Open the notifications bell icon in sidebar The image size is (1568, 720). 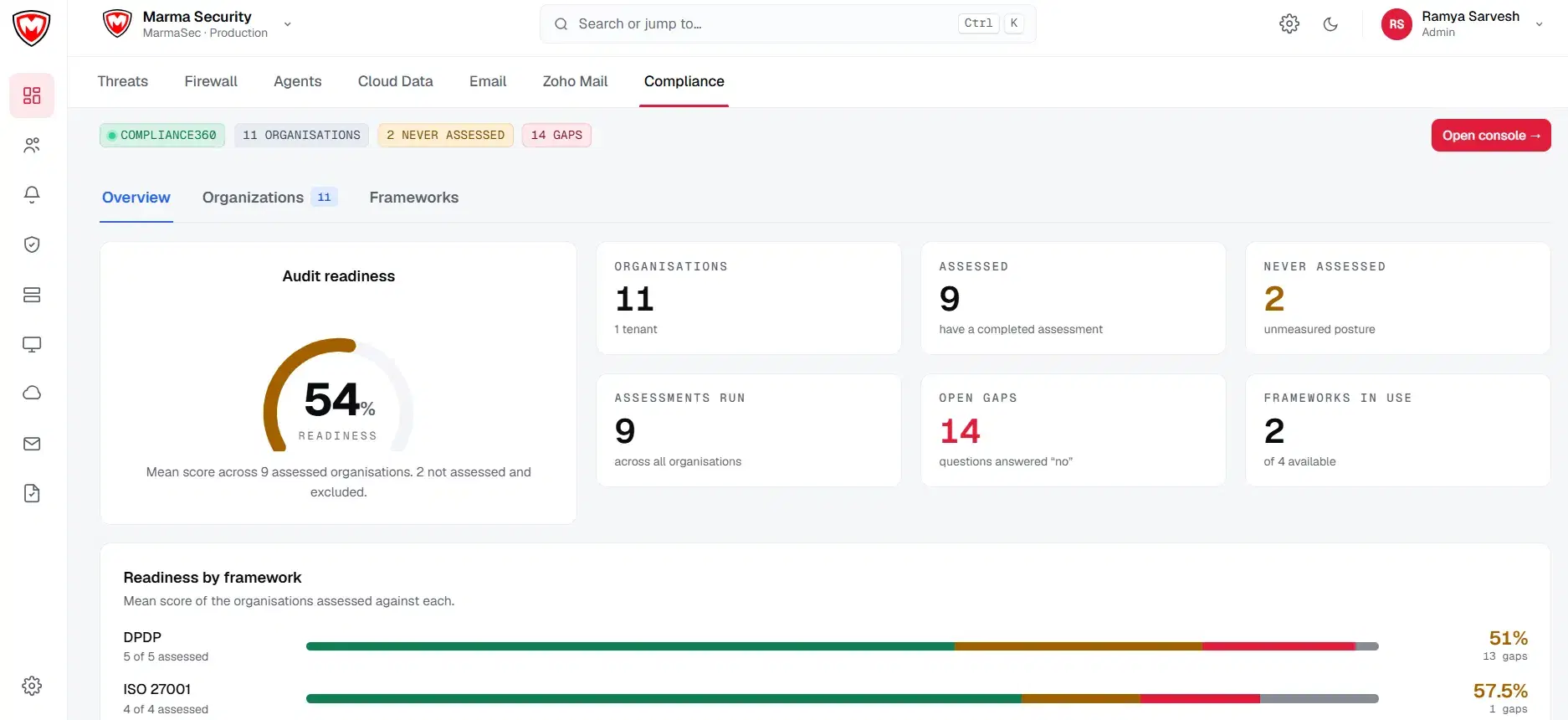[32, 194]
